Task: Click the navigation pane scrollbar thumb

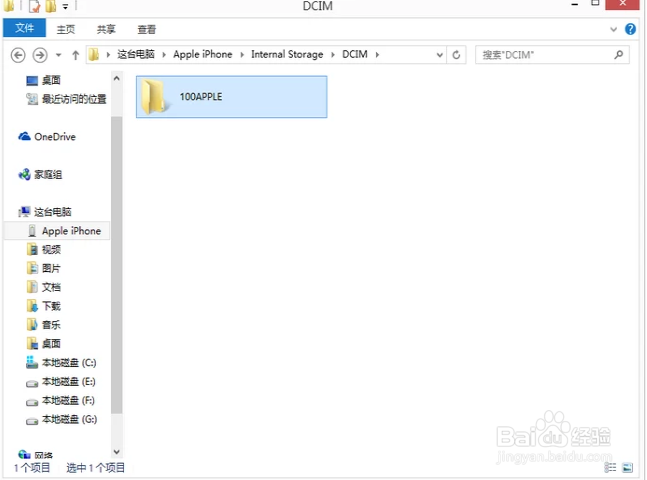Action: point(117,265)
